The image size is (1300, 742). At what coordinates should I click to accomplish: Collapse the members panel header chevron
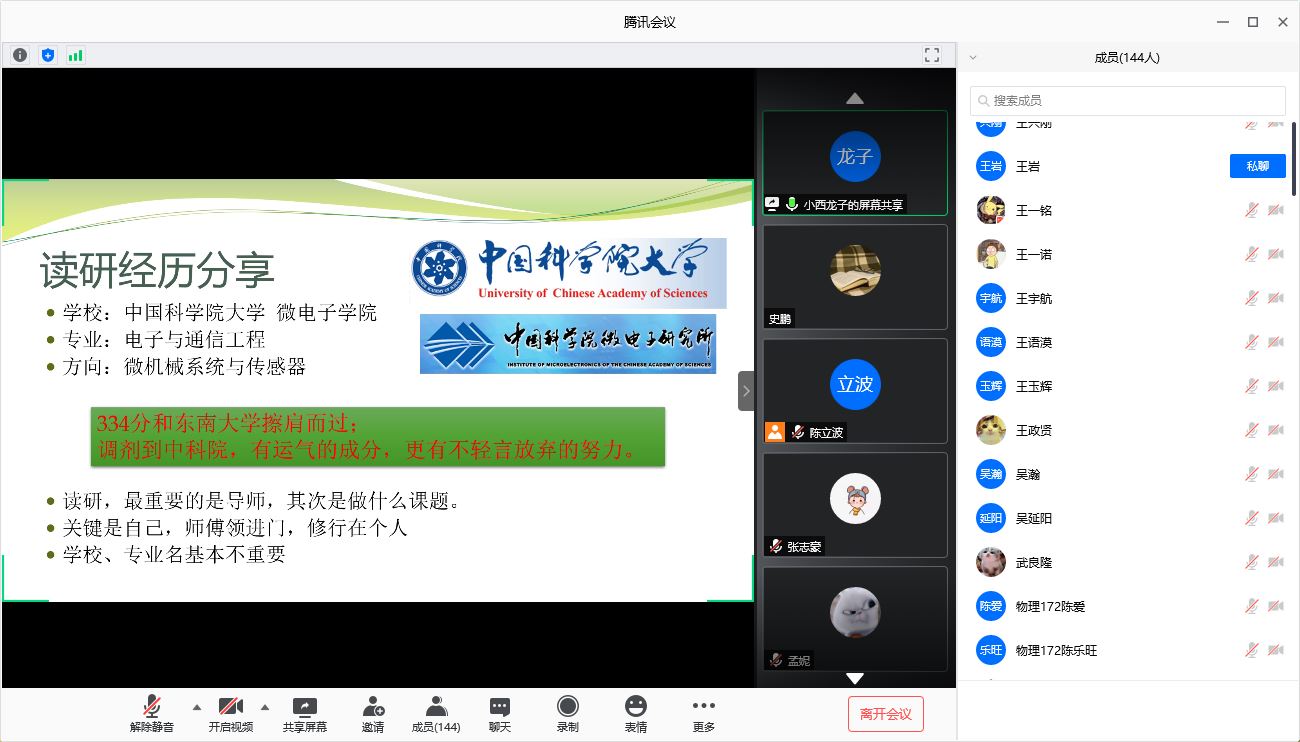973,58
